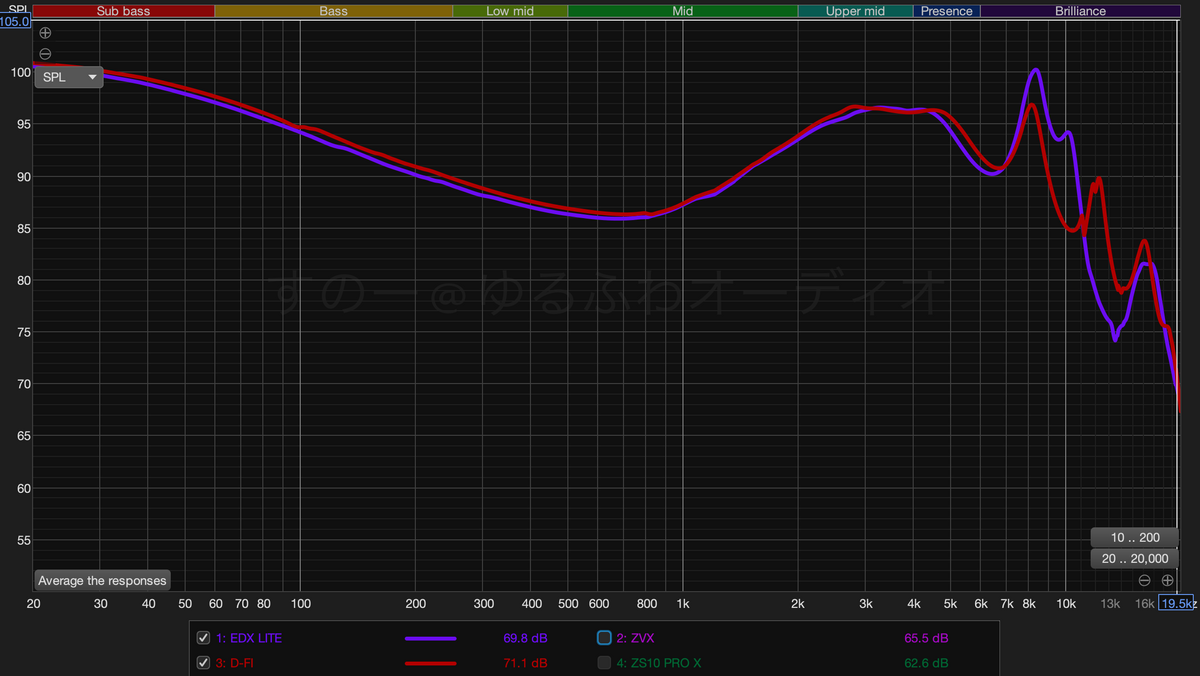Select the 3: D-FI legend label
This screenshot has height=676, width=1200.
[237, 663]
